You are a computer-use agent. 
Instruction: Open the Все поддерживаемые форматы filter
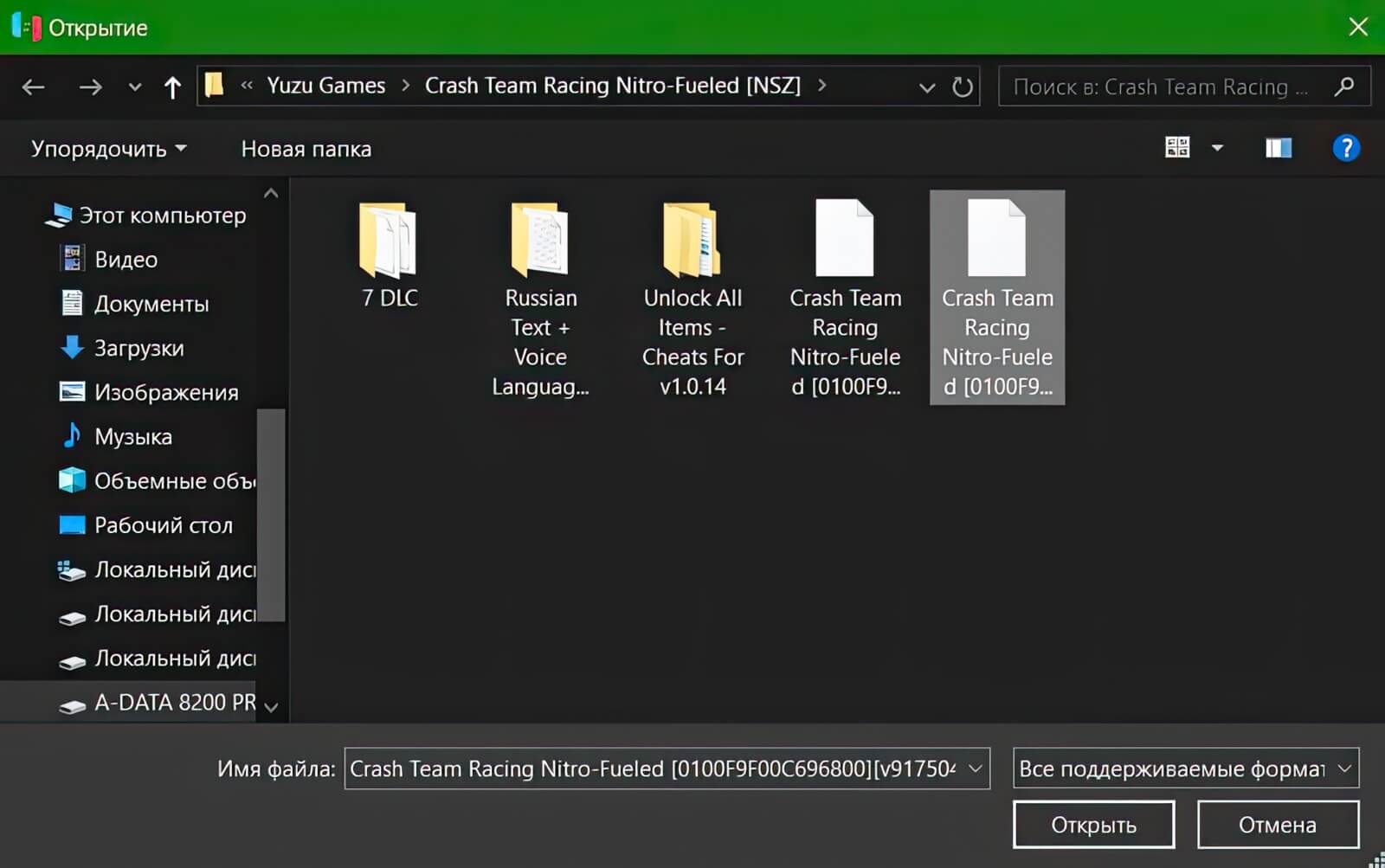click(x=1186, y=768)
